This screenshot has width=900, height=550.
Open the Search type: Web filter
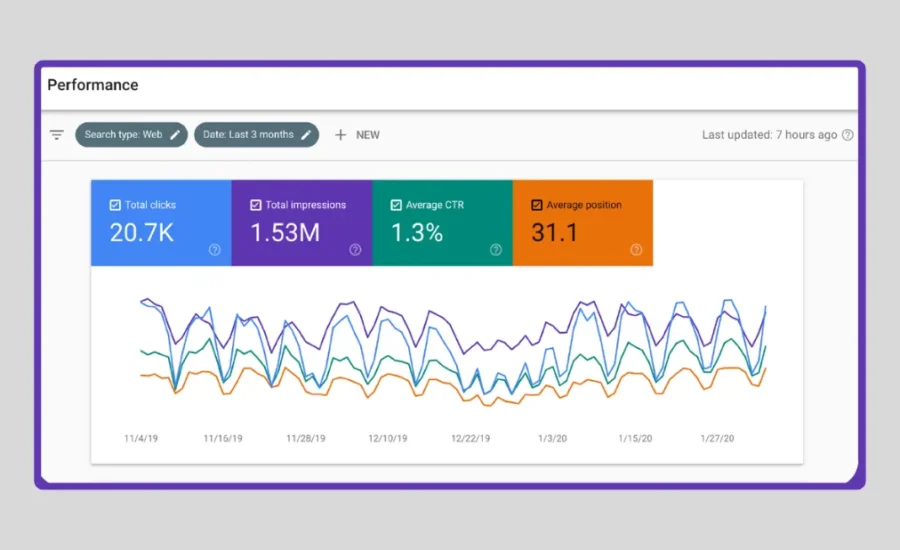(x=123, y=135)
